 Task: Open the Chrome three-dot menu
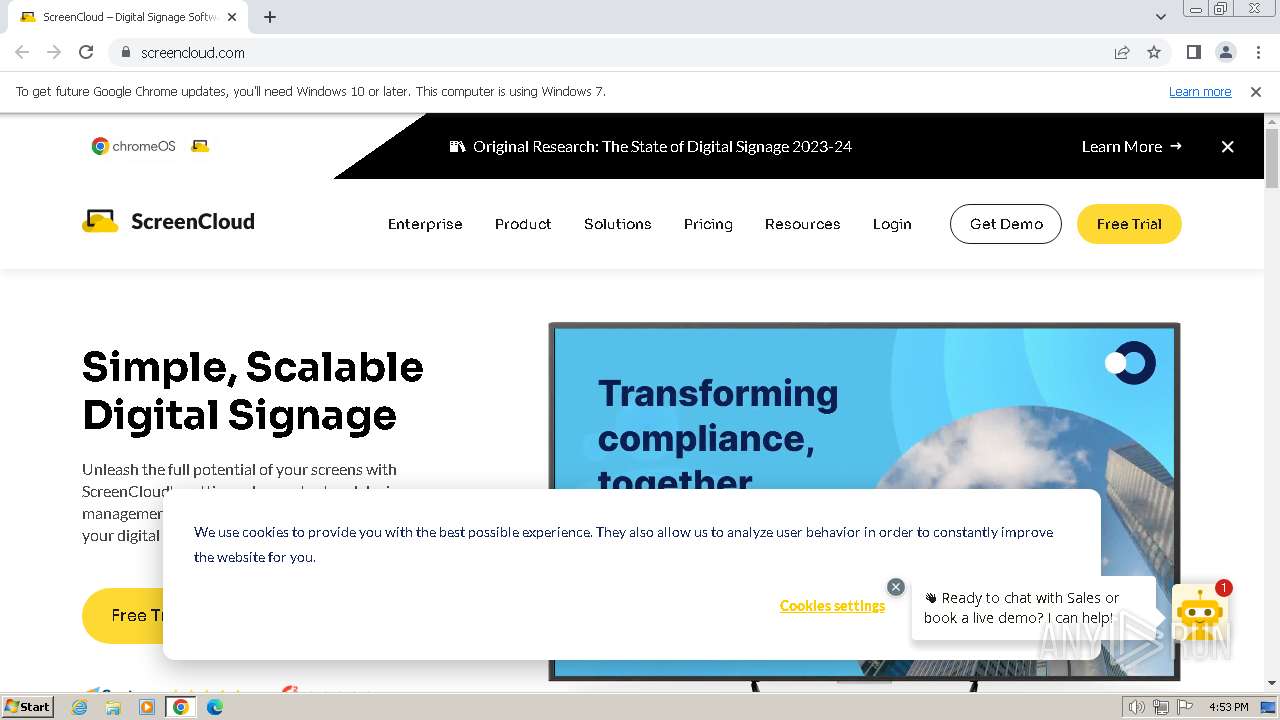[1258, 52]
